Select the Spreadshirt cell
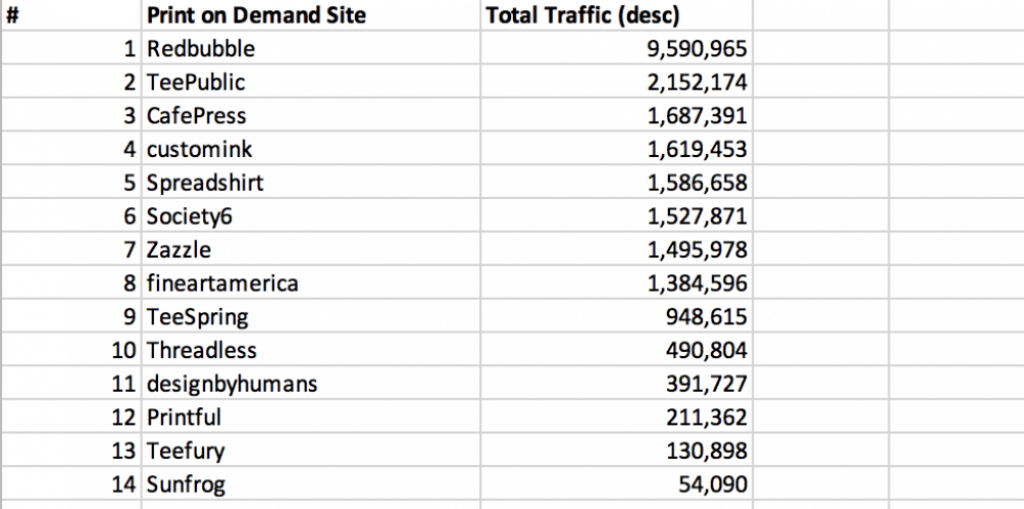This screenshot has height=509, width=1024. click(x=311, y=182)
